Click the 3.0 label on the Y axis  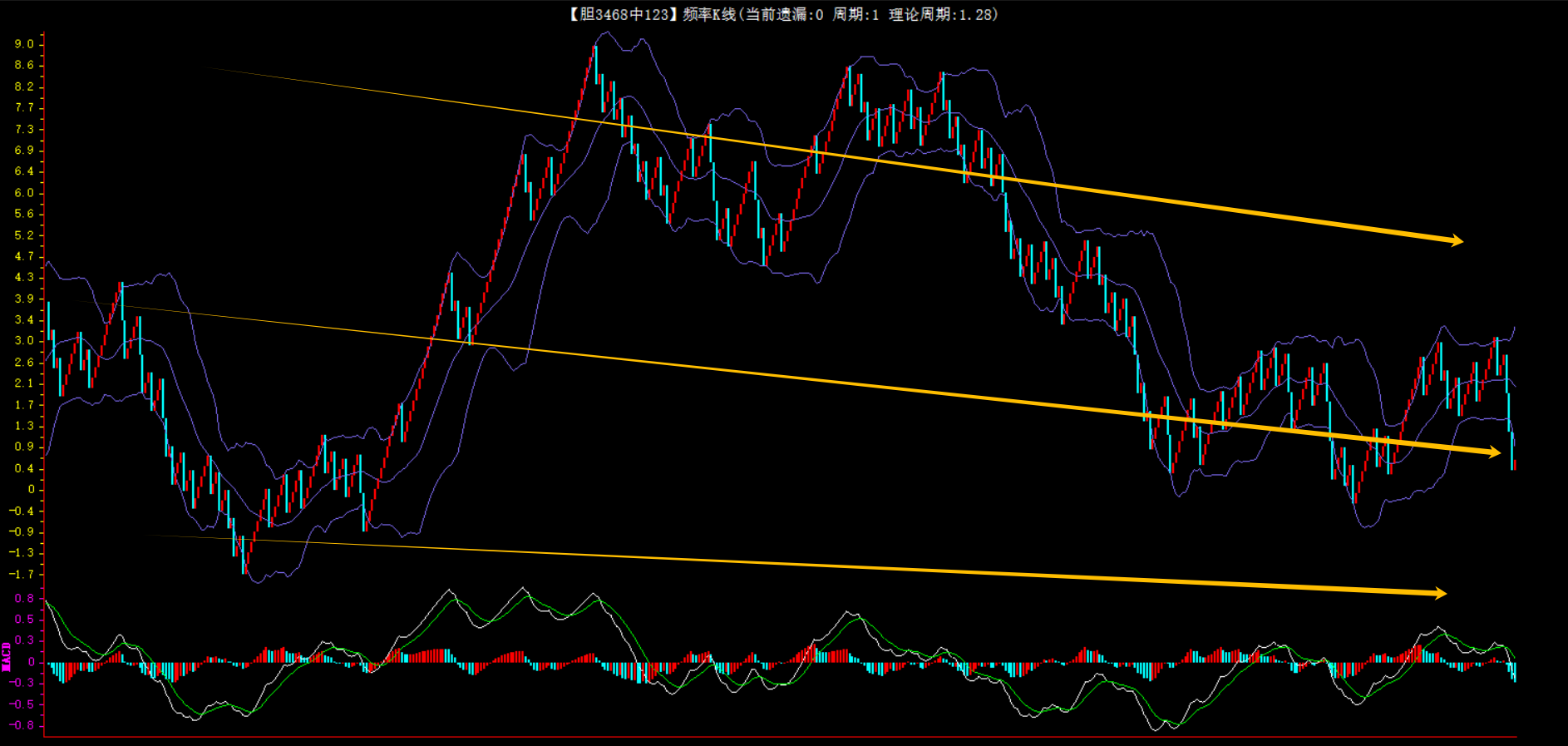(24, 340)
